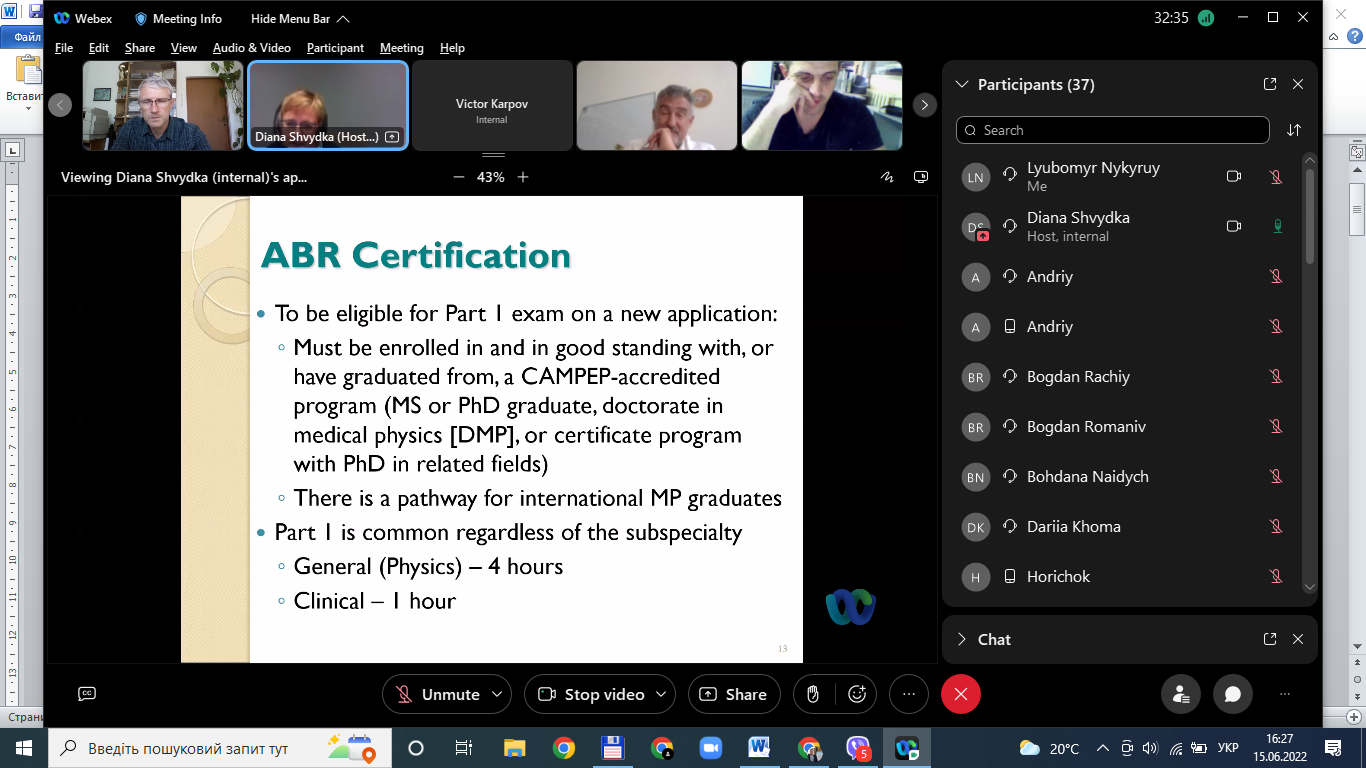The image size is (1366, 768).
Task: Open the participants panel icon
Action: click(x=1181, y=694)
